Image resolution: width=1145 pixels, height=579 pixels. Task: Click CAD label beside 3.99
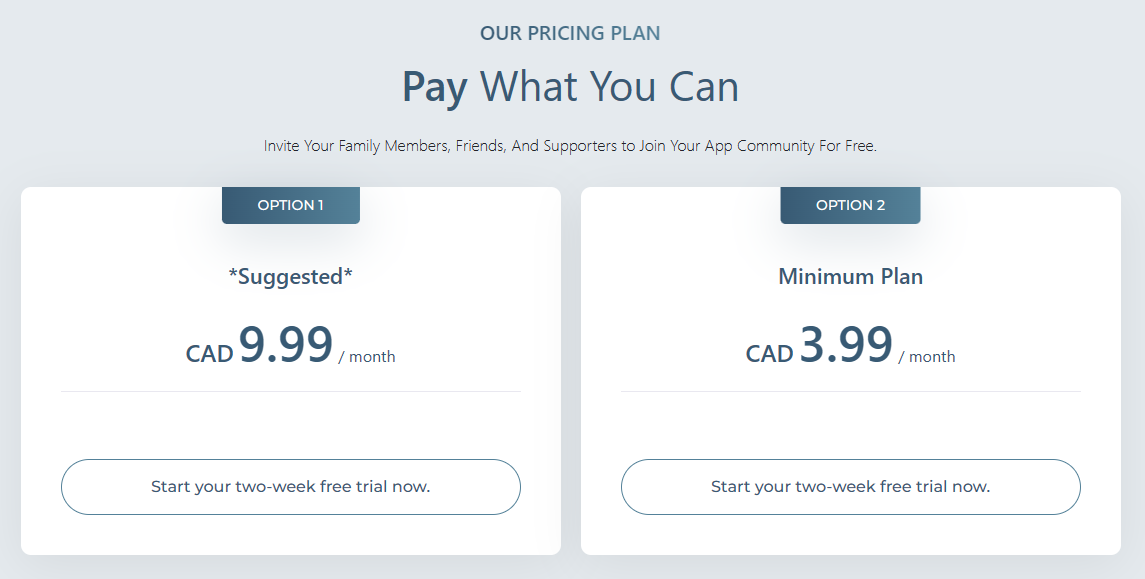pyautogui.click(x=769, y=353)
